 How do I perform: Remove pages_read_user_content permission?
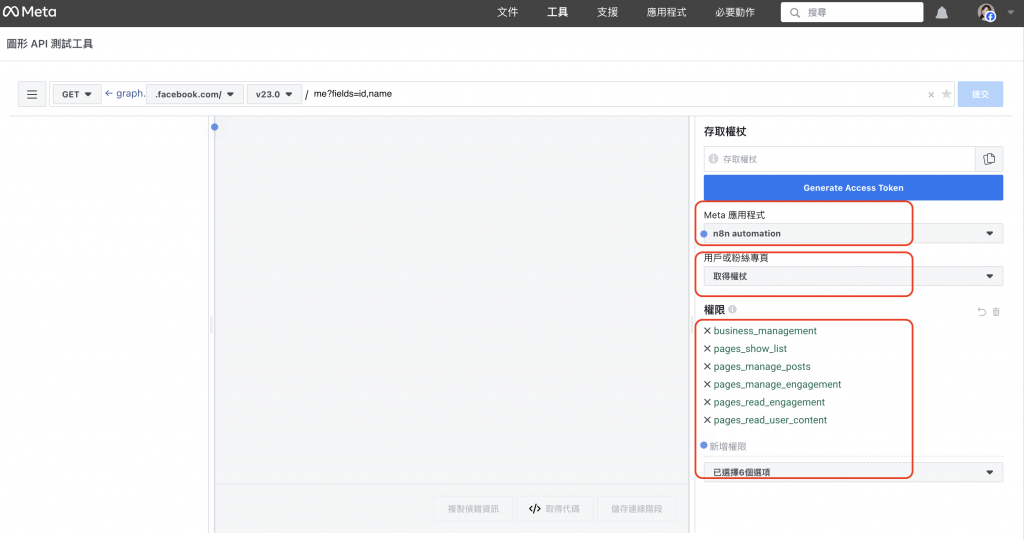707,420
